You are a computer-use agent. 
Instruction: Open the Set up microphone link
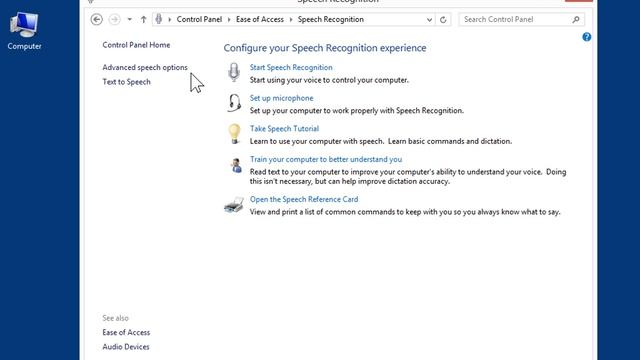click(282, 98)
